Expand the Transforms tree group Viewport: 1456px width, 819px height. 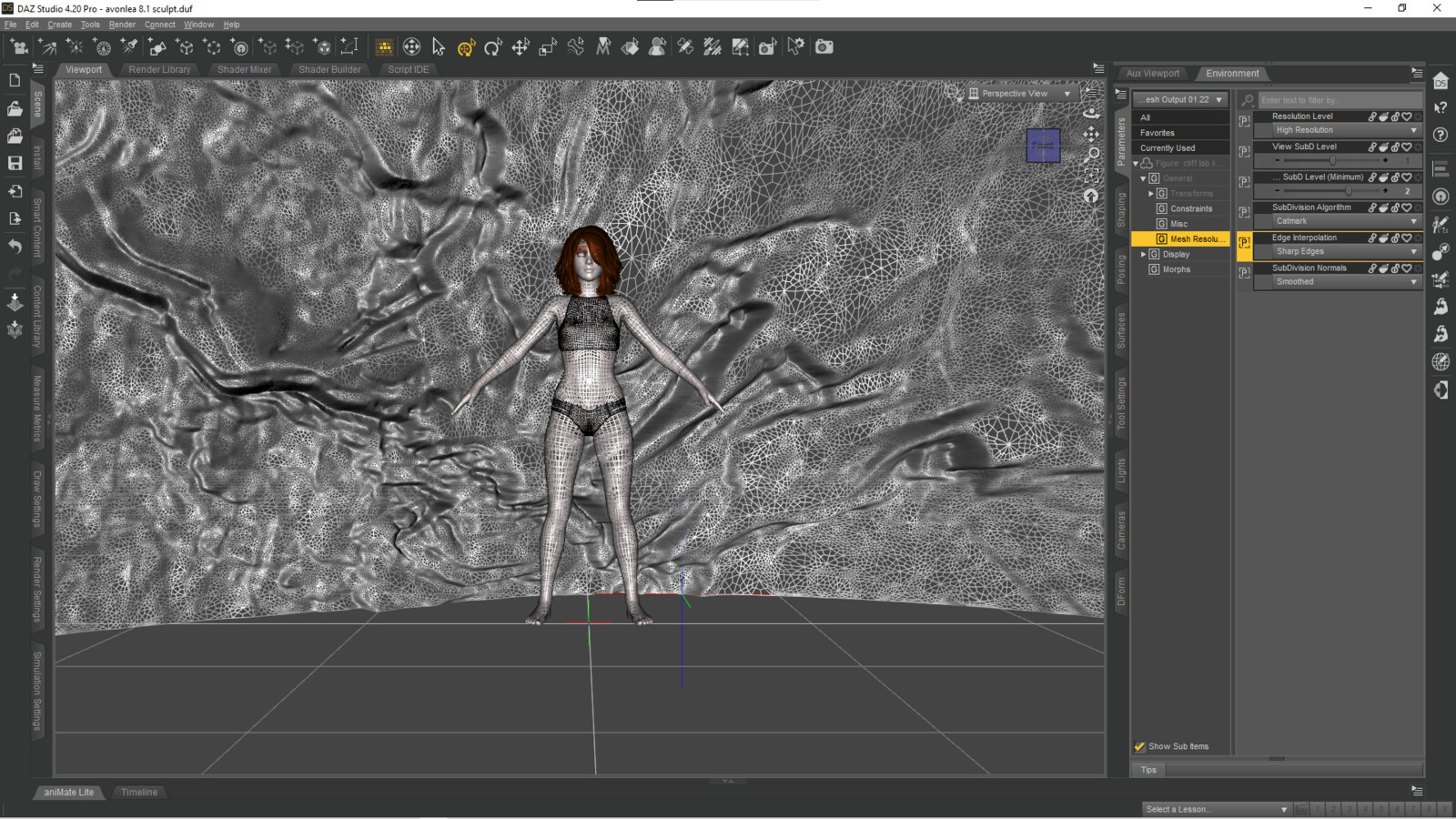point(1151,193)
